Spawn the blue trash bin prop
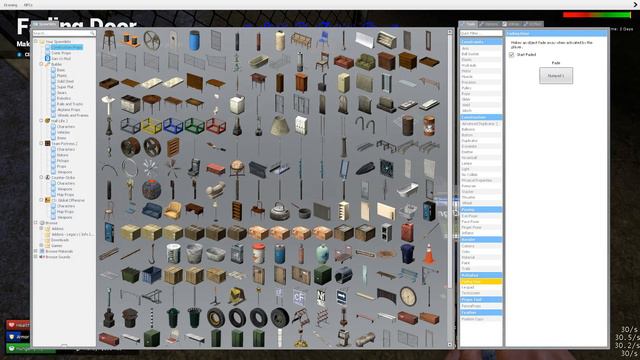This screenshot has height=360, width=640. point(407,253)
